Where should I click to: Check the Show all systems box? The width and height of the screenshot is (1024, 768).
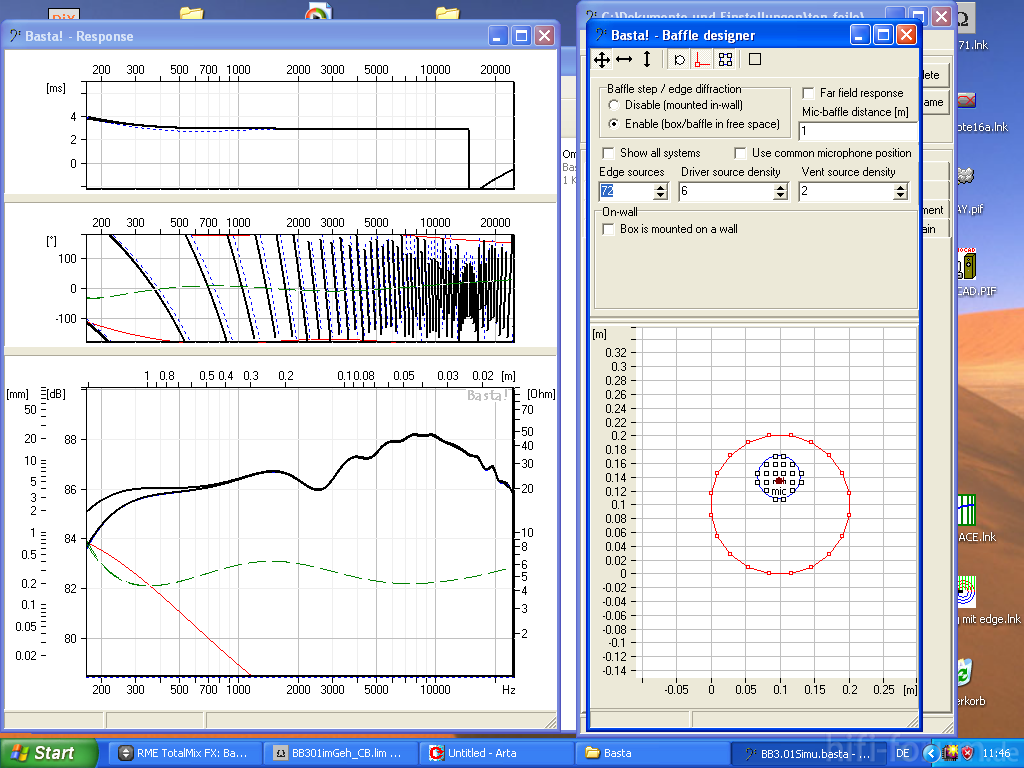point(608,153)
